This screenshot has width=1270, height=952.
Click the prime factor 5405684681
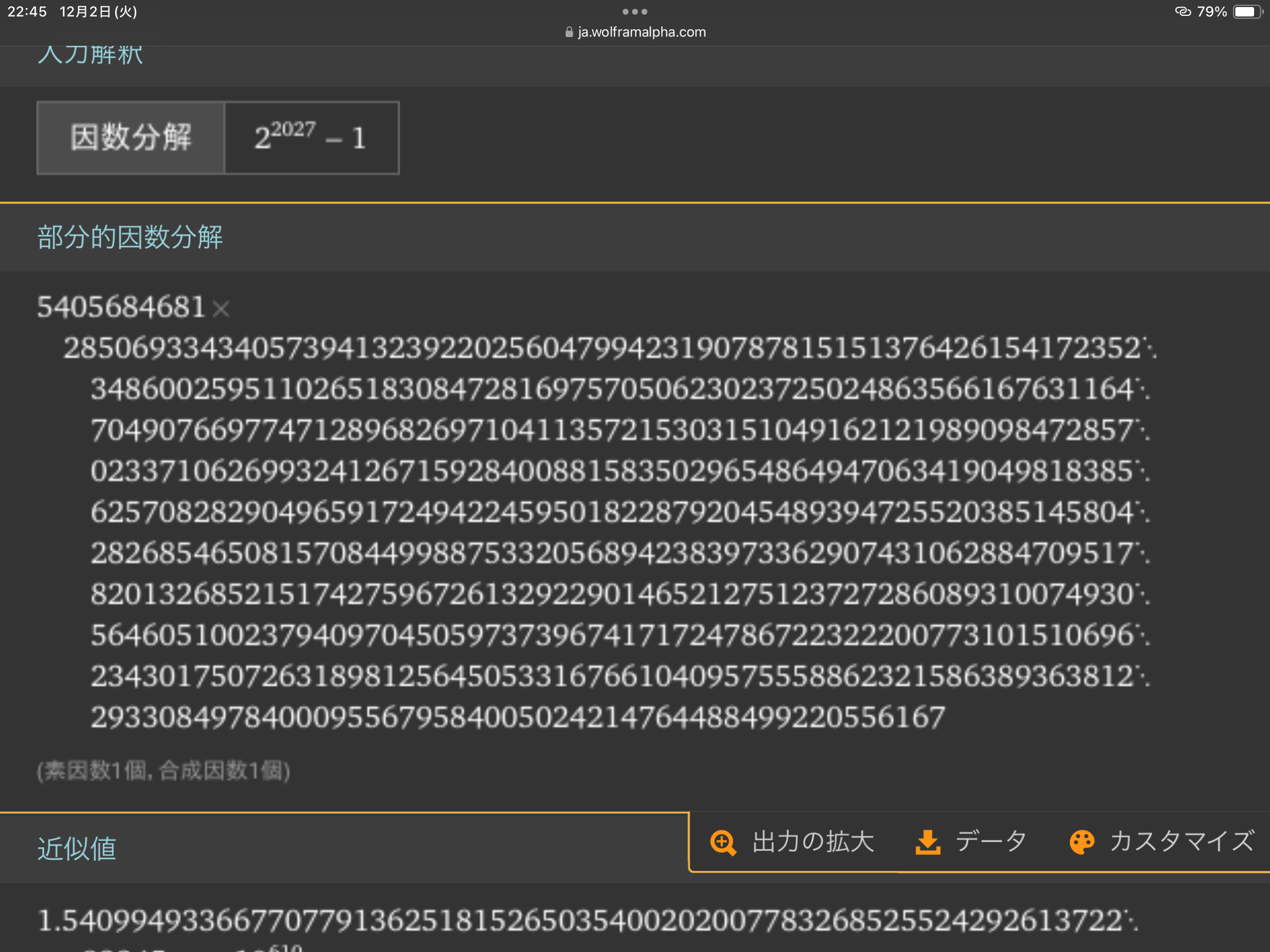click(121, 307)
